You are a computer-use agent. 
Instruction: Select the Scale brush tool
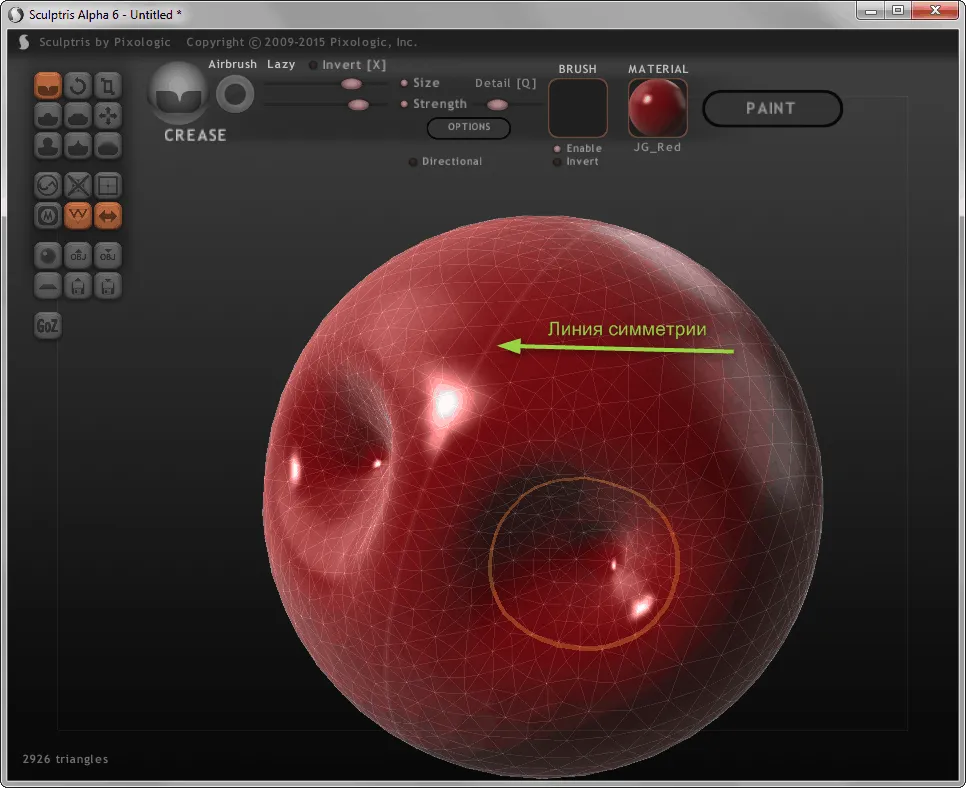(x=108, y=86)
